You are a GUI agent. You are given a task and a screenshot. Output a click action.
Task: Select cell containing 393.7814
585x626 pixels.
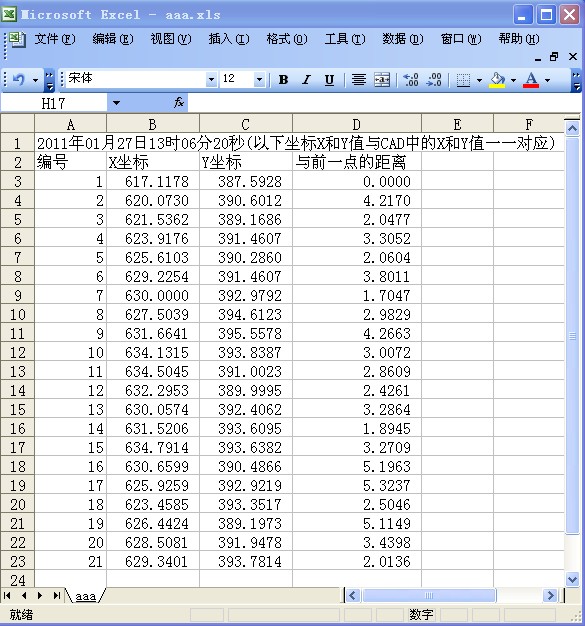[x=246, y=562]
